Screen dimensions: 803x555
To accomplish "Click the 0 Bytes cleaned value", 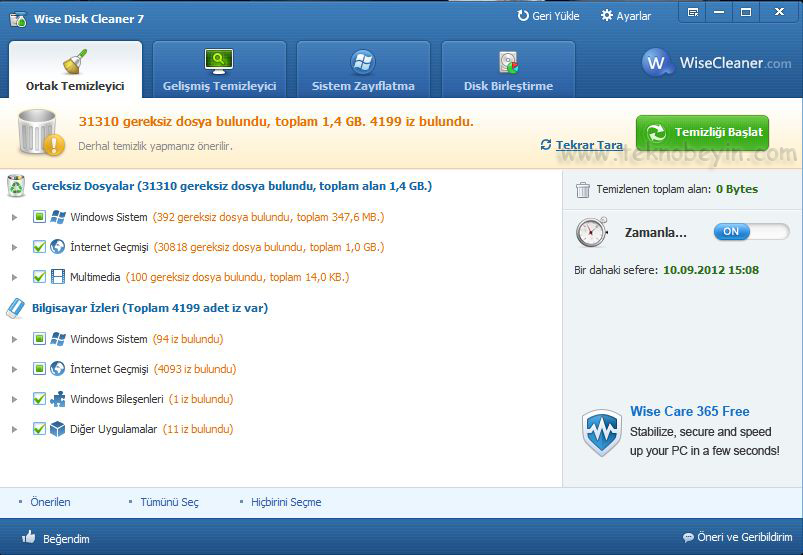I will coord(737,189).
